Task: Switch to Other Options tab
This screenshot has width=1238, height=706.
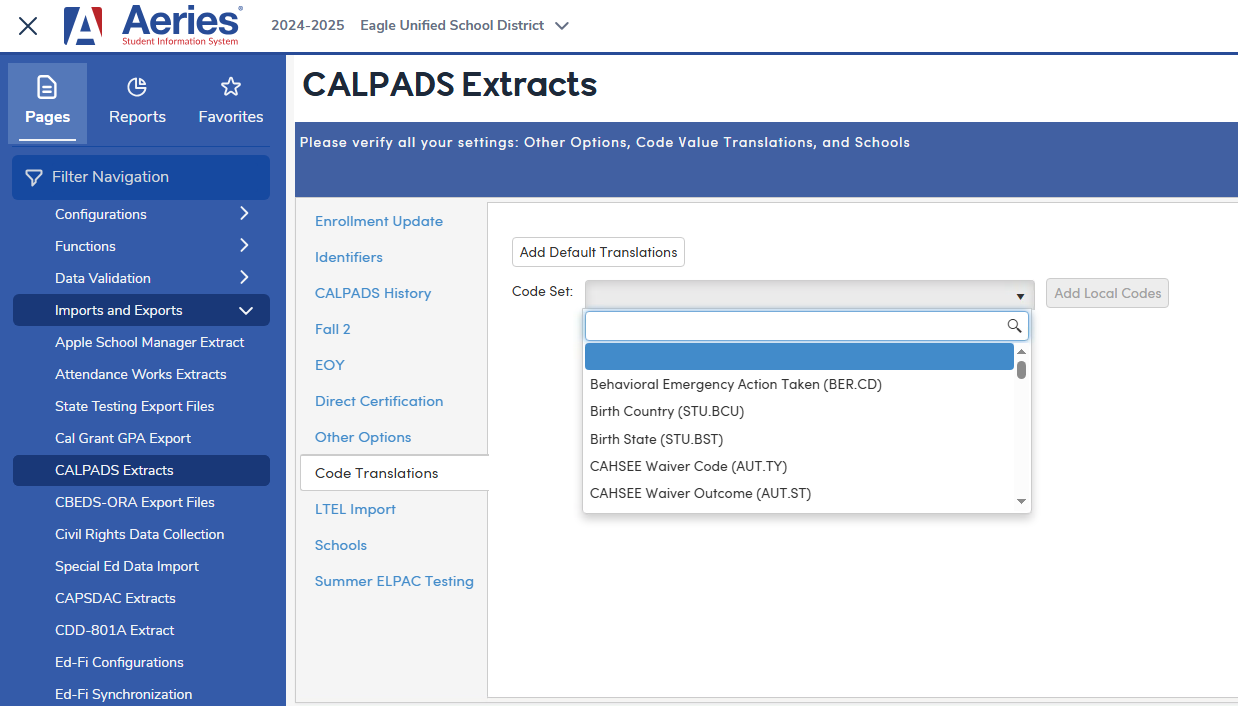Action: click(363, 437)
